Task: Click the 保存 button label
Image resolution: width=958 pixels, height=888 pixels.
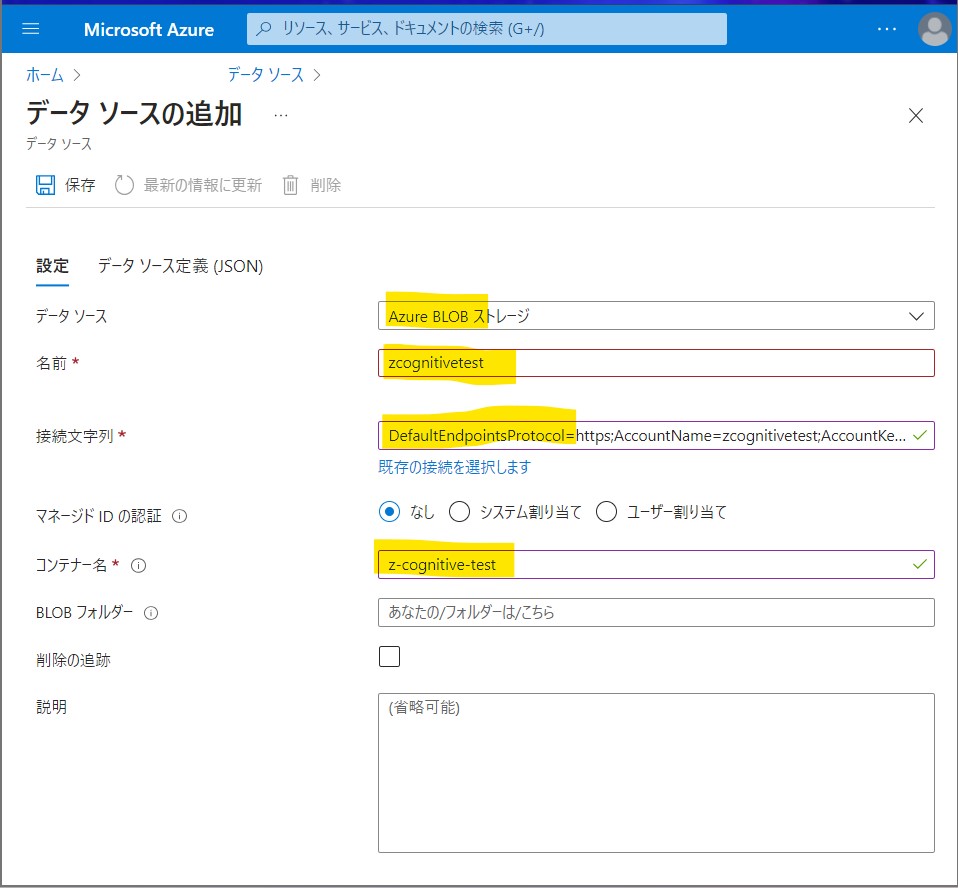Action: 80,185
